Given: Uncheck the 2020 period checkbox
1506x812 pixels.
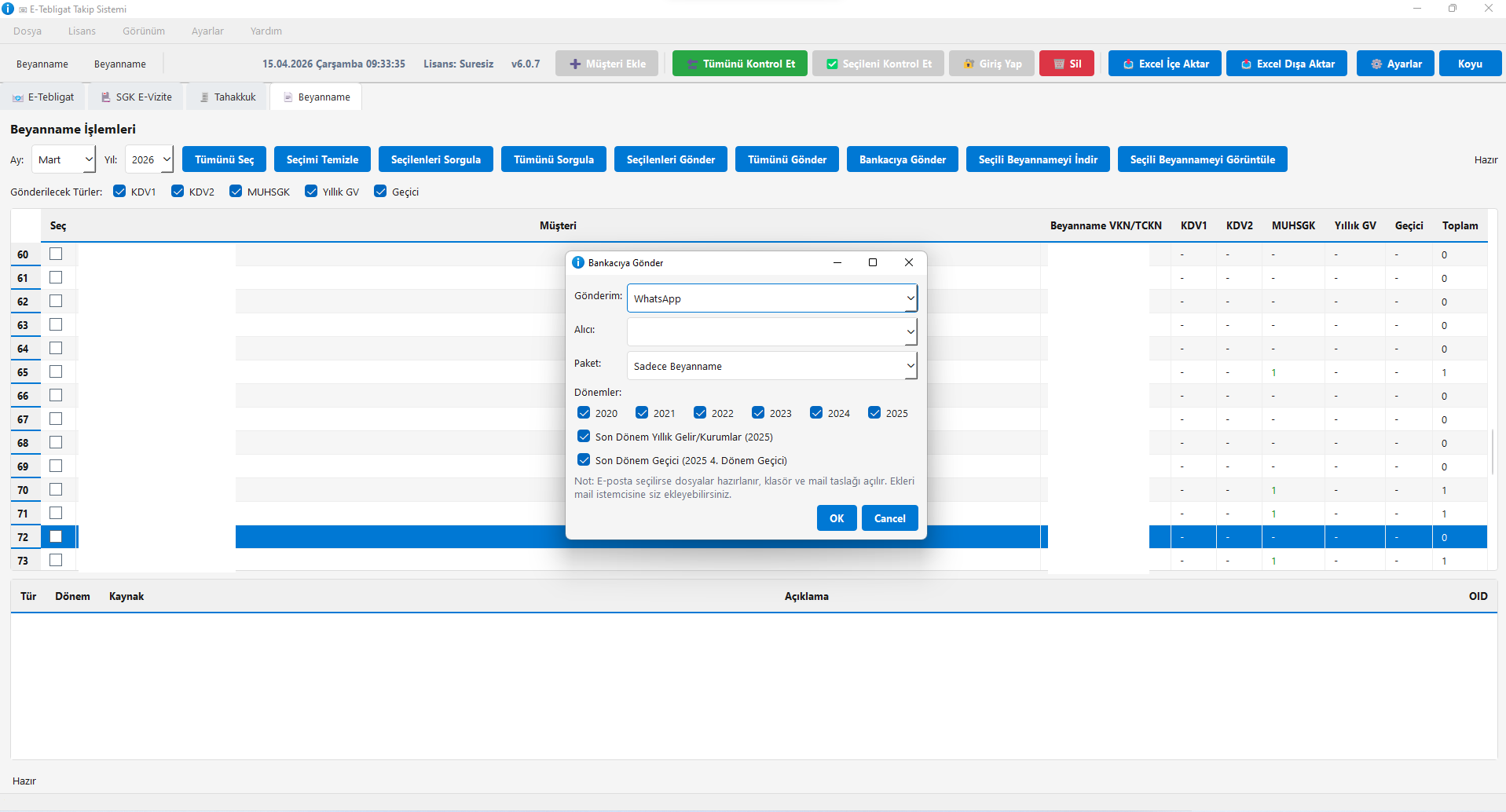Looking at the screenshot, I should coord(584,413).
